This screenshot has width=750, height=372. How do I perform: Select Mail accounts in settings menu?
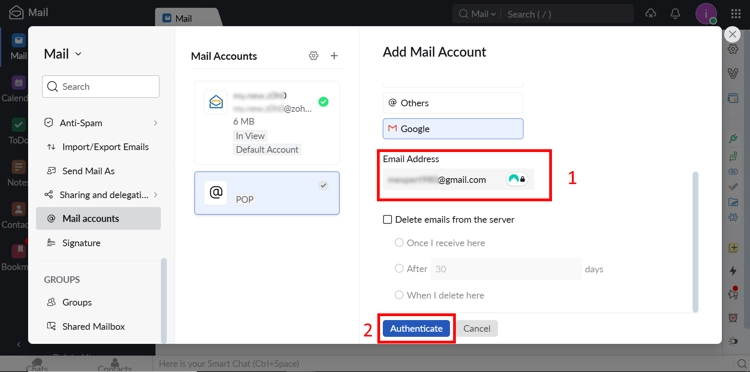click(99, 219)
